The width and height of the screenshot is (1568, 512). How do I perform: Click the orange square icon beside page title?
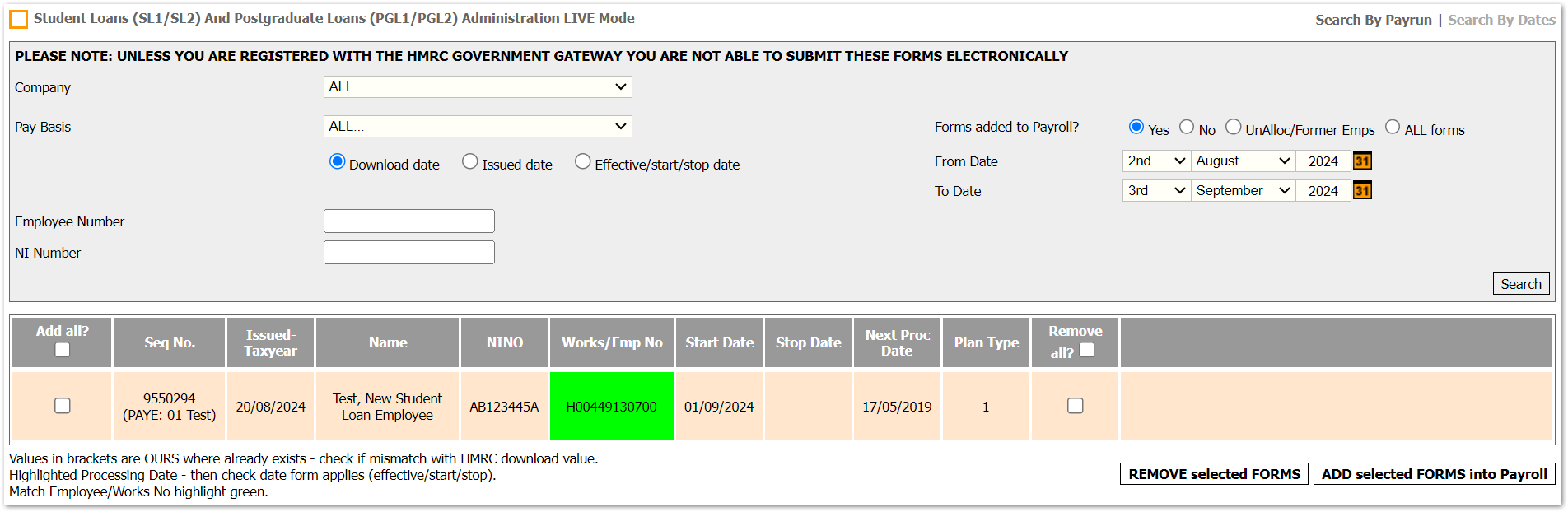click(x=18, y=19)
